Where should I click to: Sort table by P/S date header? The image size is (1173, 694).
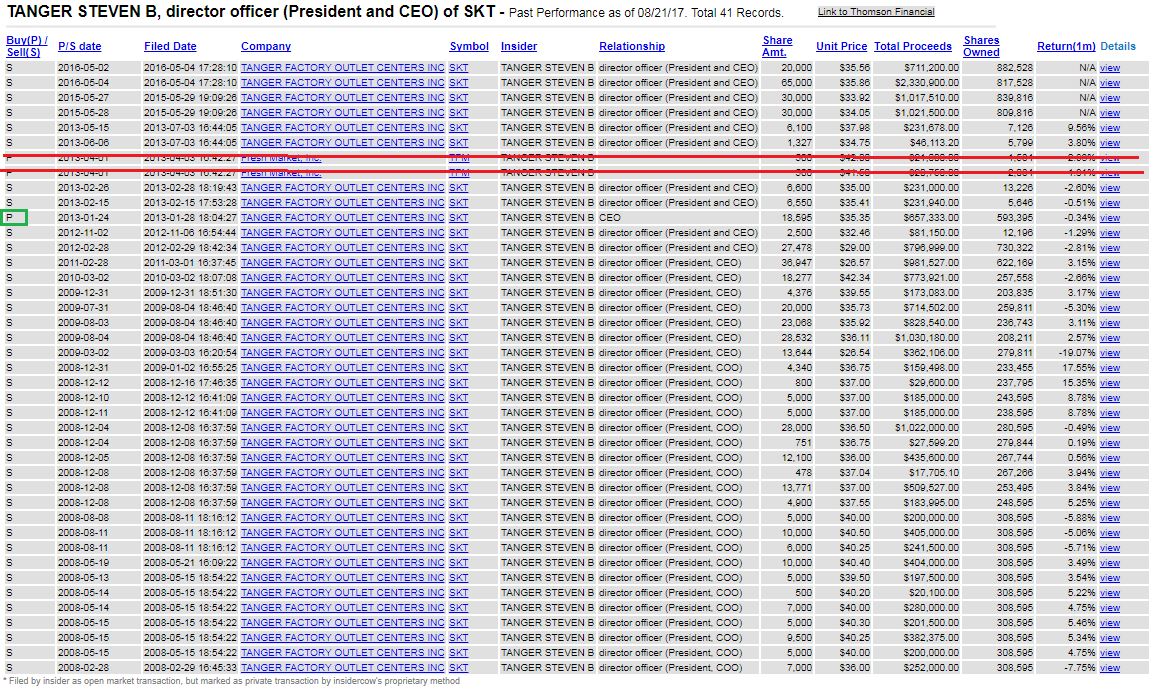[79, 46]
